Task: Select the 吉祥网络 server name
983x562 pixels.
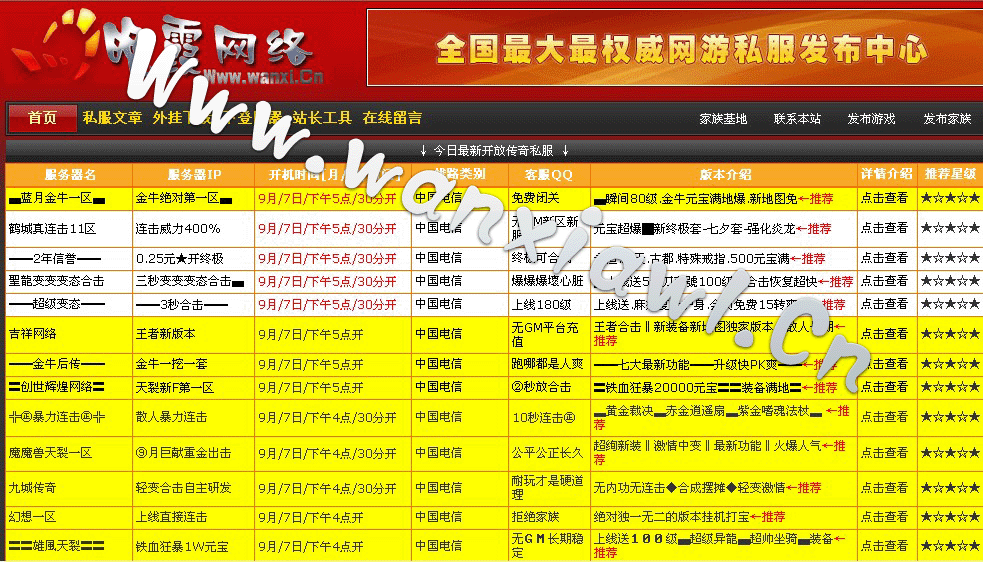Action: (x=32, y=334)
